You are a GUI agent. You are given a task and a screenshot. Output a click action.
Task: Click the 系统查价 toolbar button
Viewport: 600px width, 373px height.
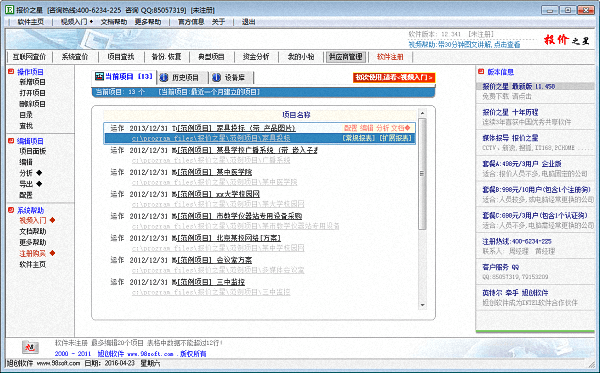(x=75, y=57)
